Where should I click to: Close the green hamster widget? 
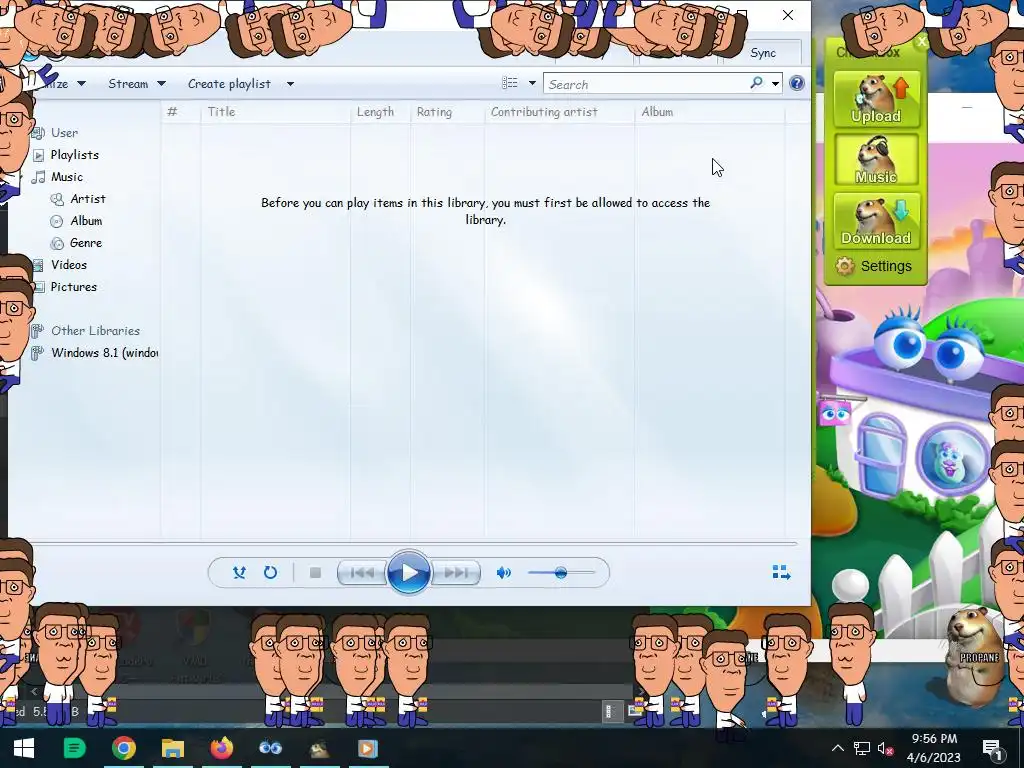(x=921, y=41)
